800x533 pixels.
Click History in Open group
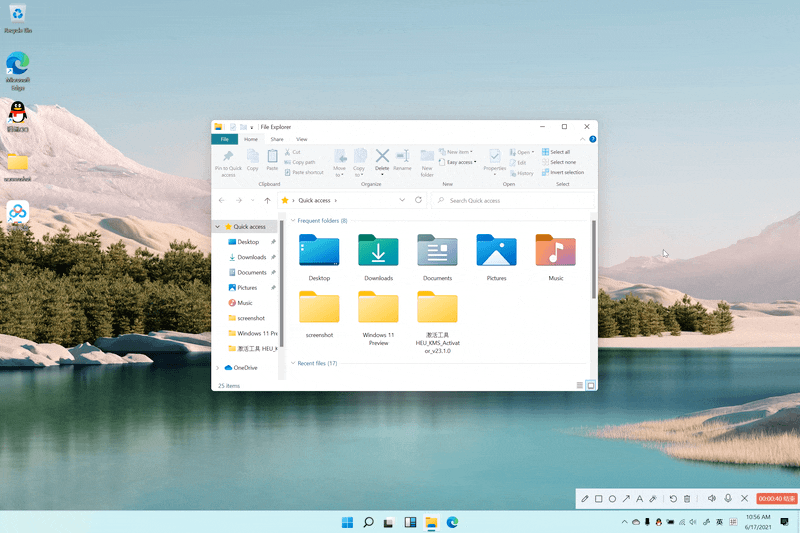click(521, 173)
